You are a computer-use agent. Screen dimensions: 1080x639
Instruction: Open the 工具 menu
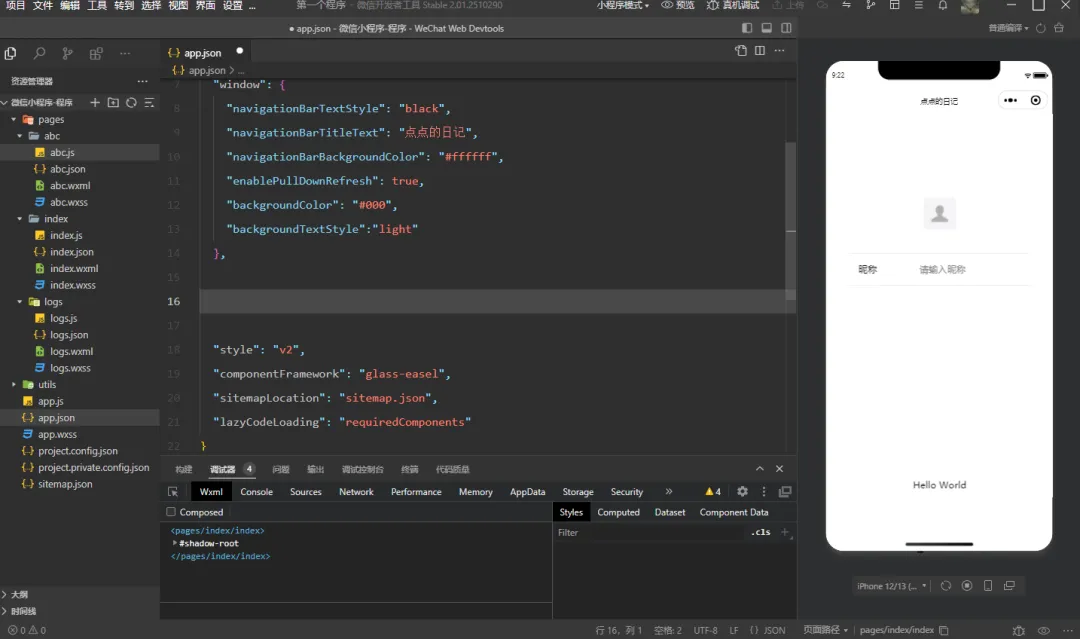tap(96, 6)
